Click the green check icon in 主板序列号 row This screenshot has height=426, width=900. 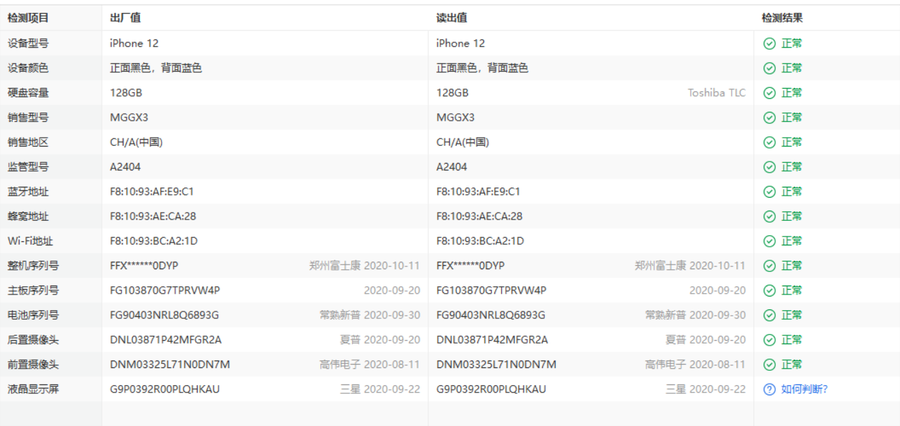(769, 290)
